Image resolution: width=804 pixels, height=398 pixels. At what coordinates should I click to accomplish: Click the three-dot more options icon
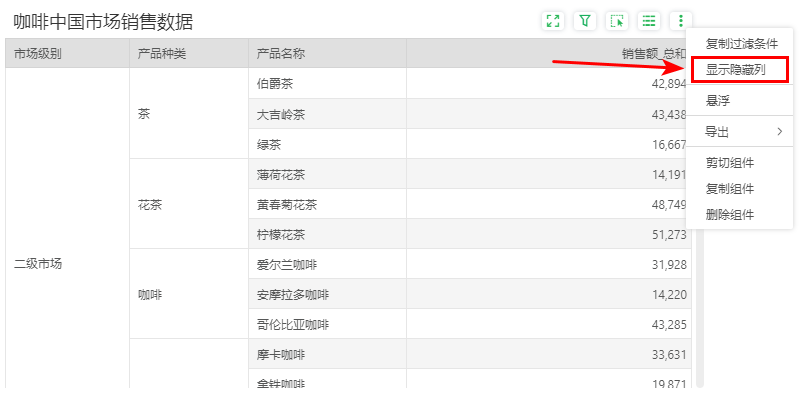(x=681, y=21)
